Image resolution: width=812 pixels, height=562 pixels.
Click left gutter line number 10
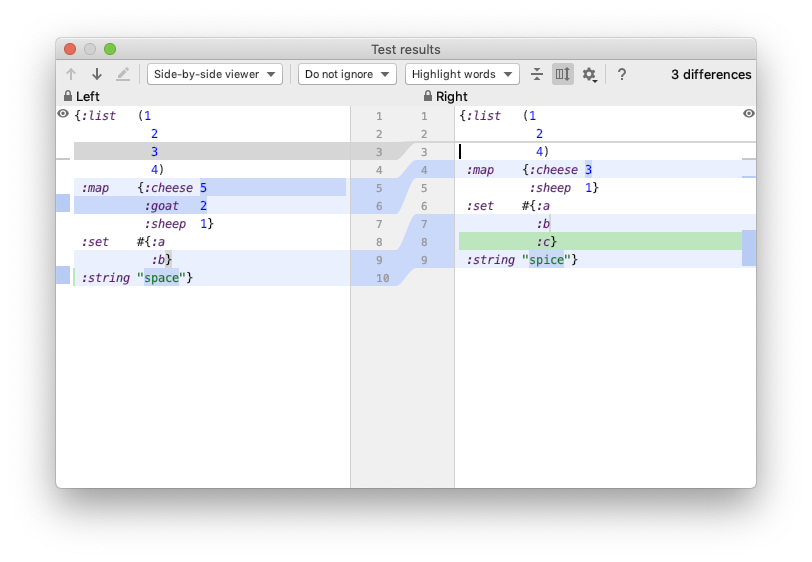coord(382,278)
